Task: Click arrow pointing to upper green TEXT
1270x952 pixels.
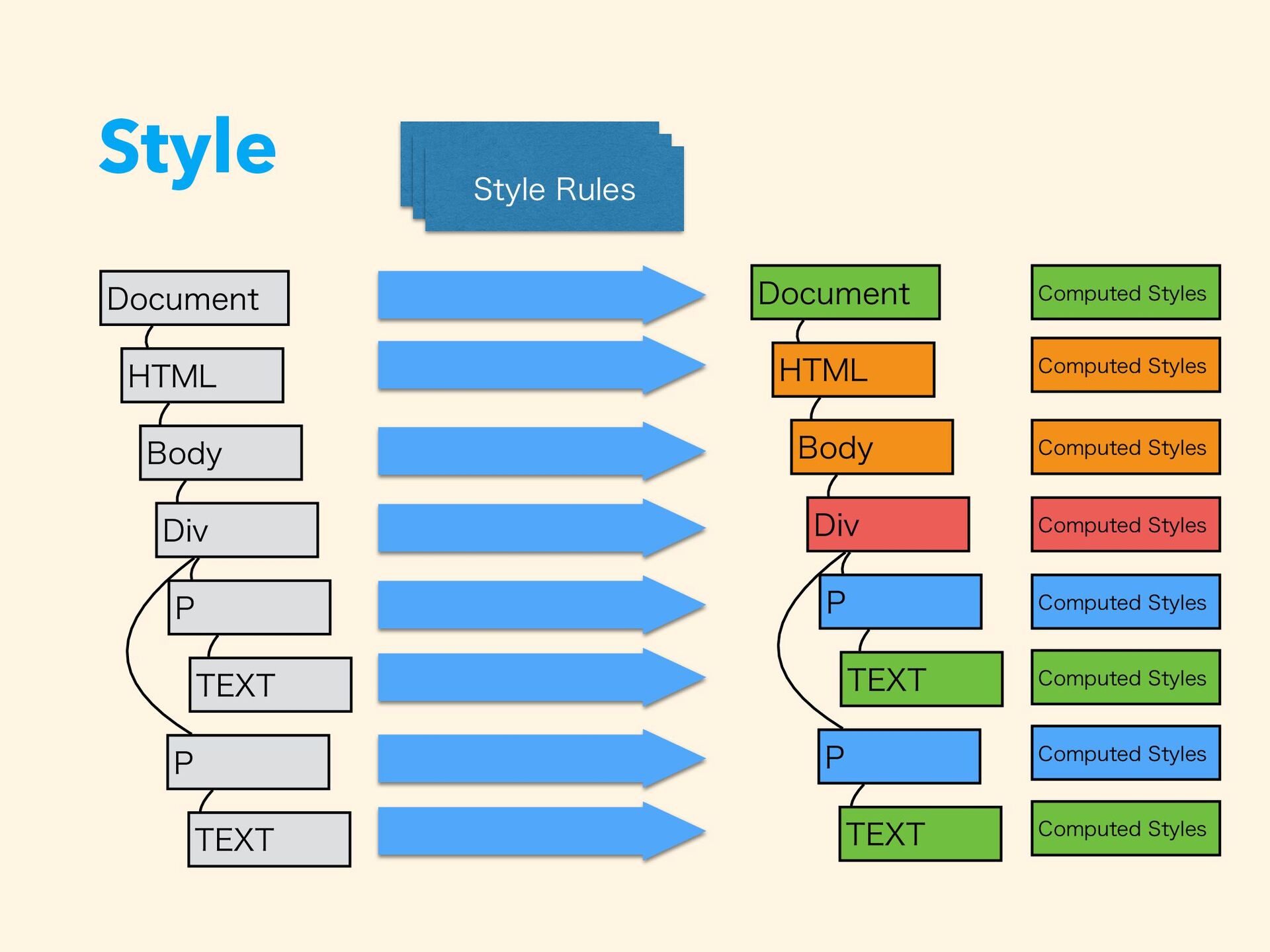Action: point(541,678)
